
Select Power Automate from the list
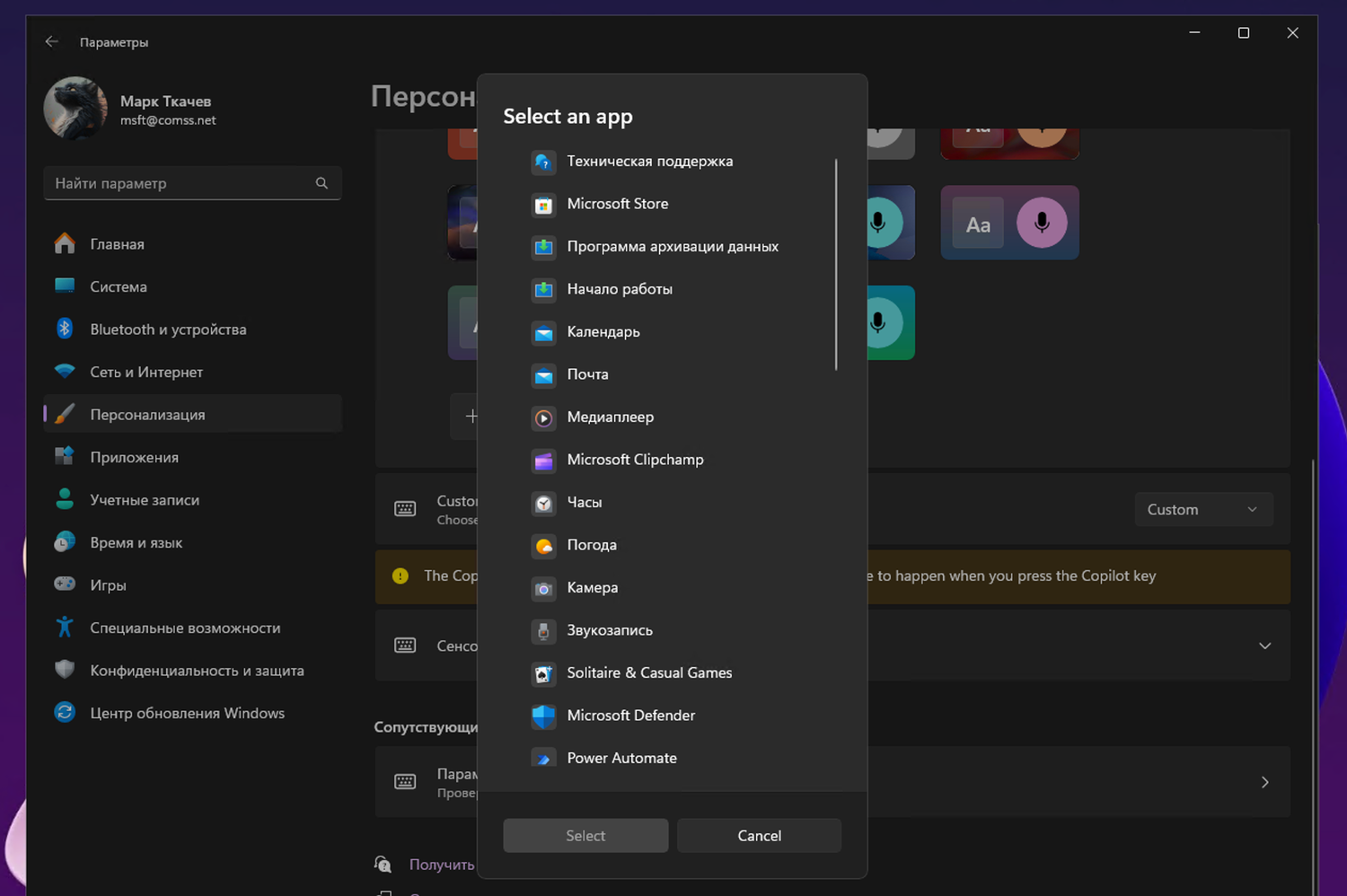621,758
